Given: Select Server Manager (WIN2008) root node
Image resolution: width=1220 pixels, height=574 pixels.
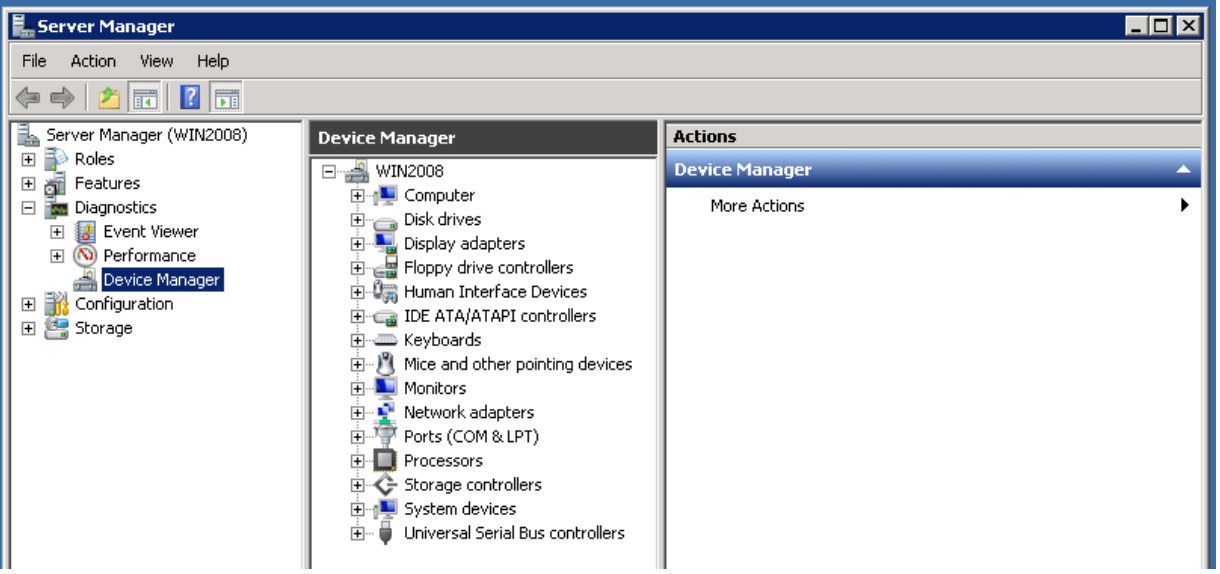Looking at the screenshot, I should click(x=147, y=134).
